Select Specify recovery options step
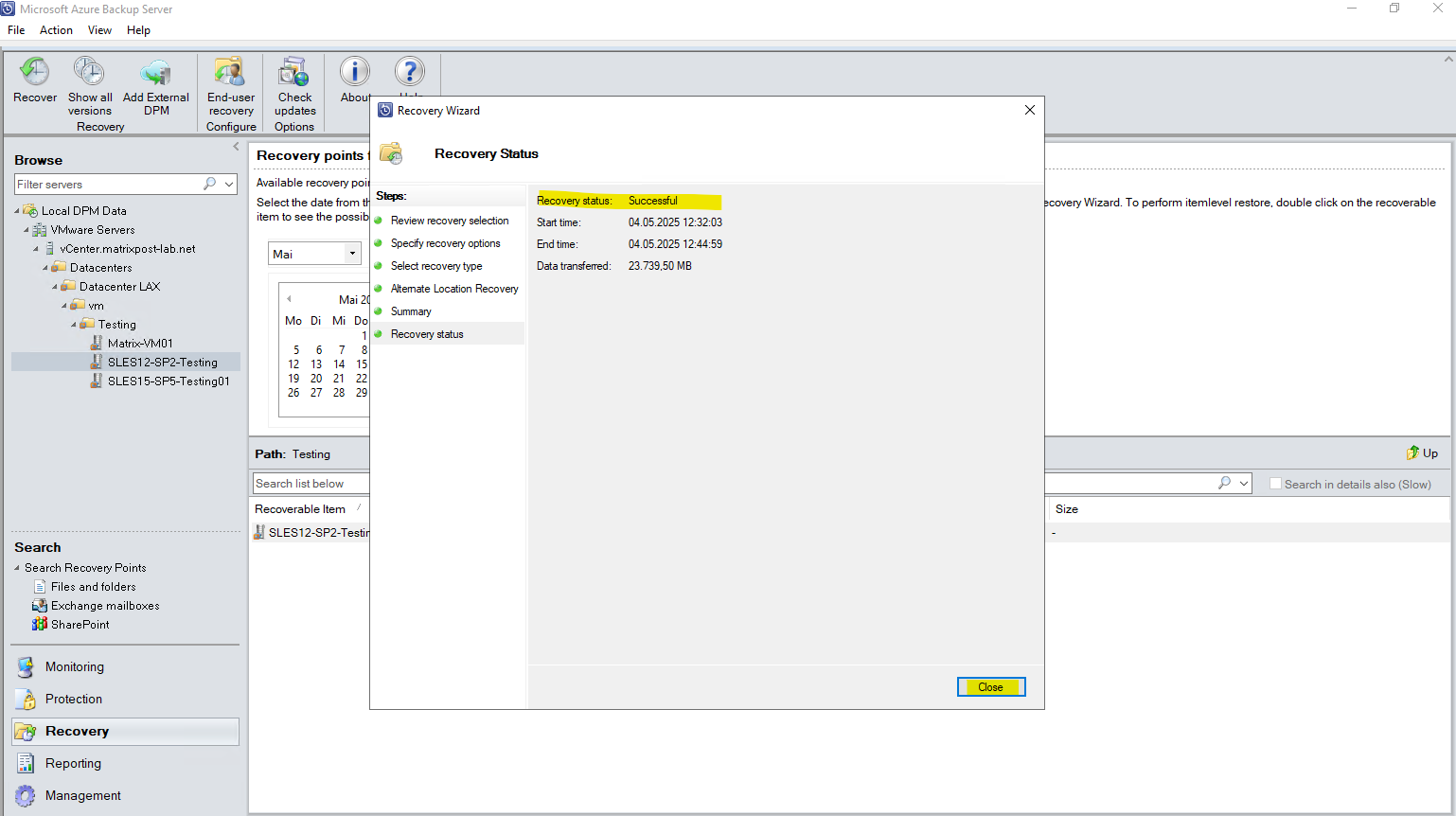Screen dimensions: 1456x816 click(x=446, y=243)
